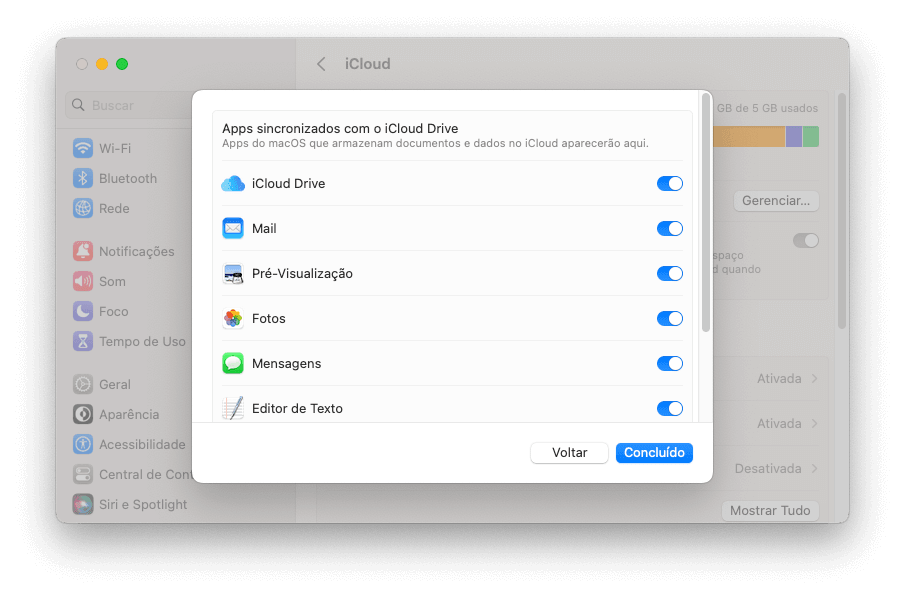The width and height of the screenshot is (905, 597).
Task: Click the Gerenciar... button
Action: coord(776,201)
